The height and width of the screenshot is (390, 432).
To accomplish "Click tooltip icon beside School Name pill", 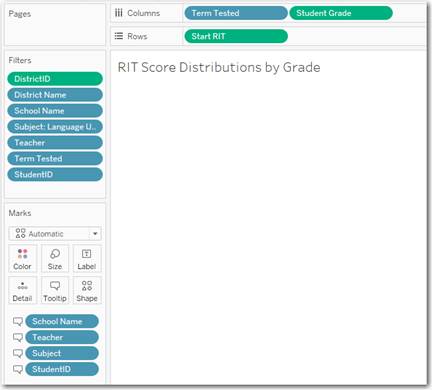I will pyautogui.click(x=17, y=321).
